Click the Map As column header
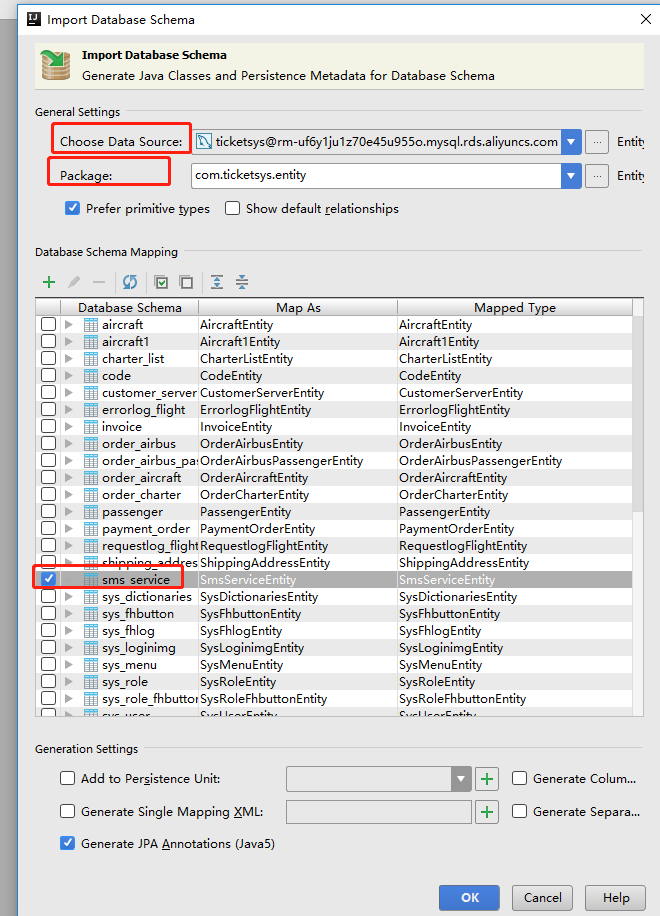Viewport: 660px width, 916px height. pyautogui.click(x=298, y=307)
